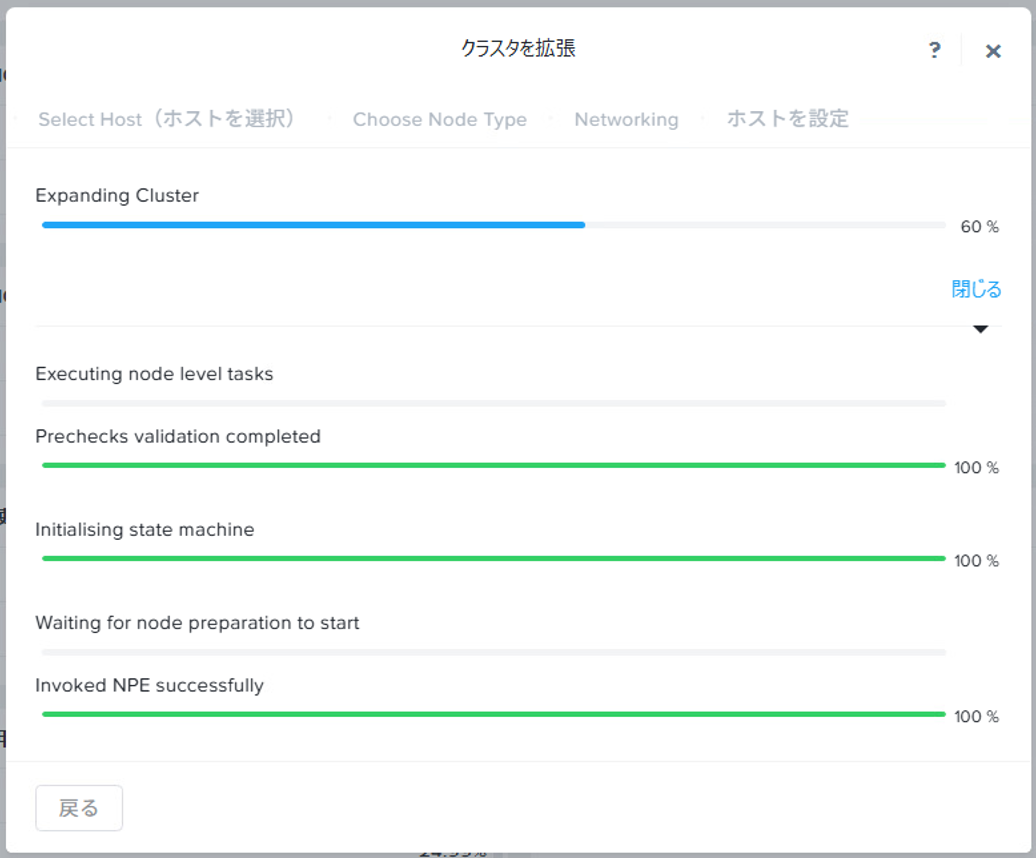Screen dimensions: 1036x858
Task: Click the 閉じる link
Action: [x=976, y=289]
